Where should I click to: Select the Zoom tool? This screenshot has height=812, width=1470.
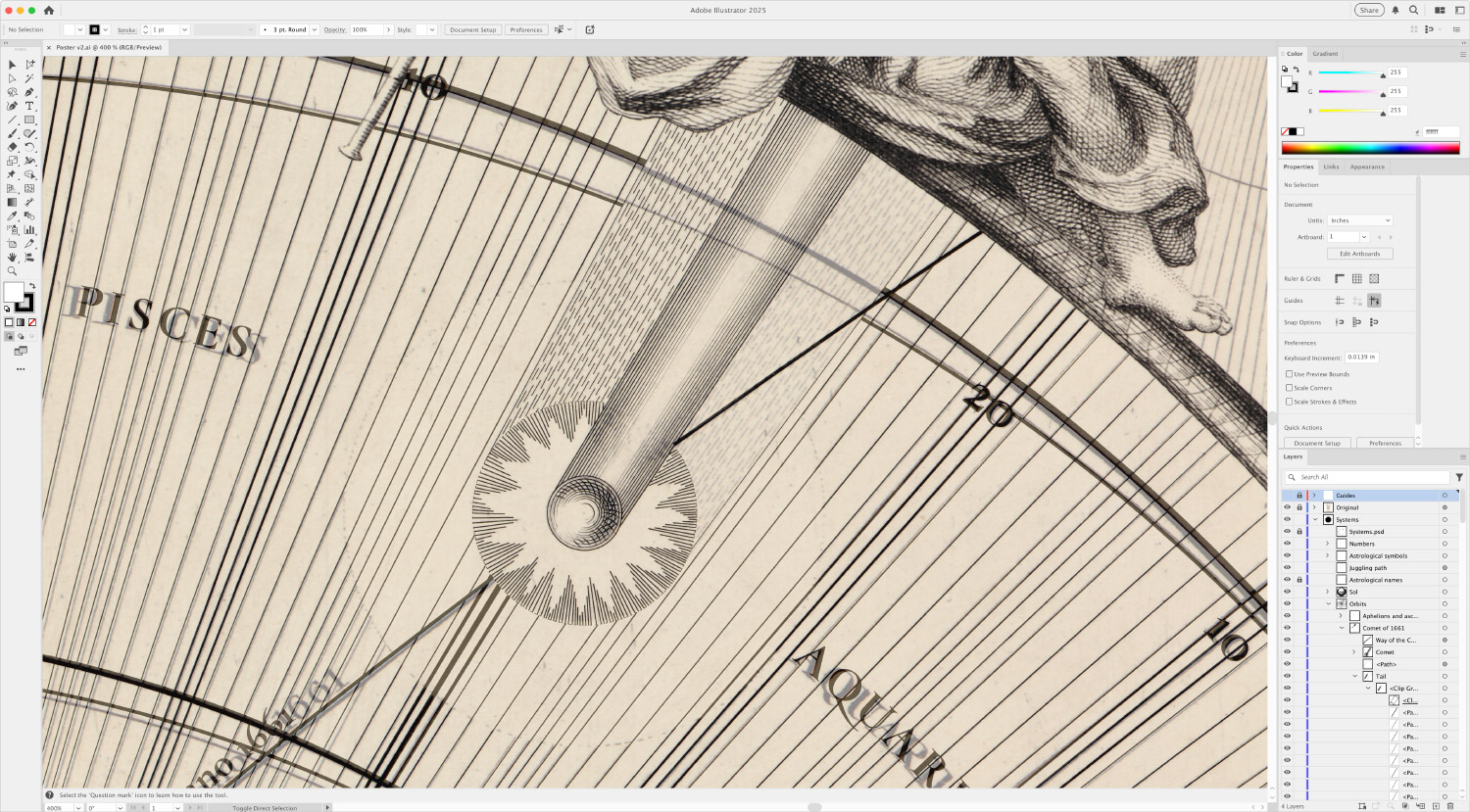(x=12, y=270)
